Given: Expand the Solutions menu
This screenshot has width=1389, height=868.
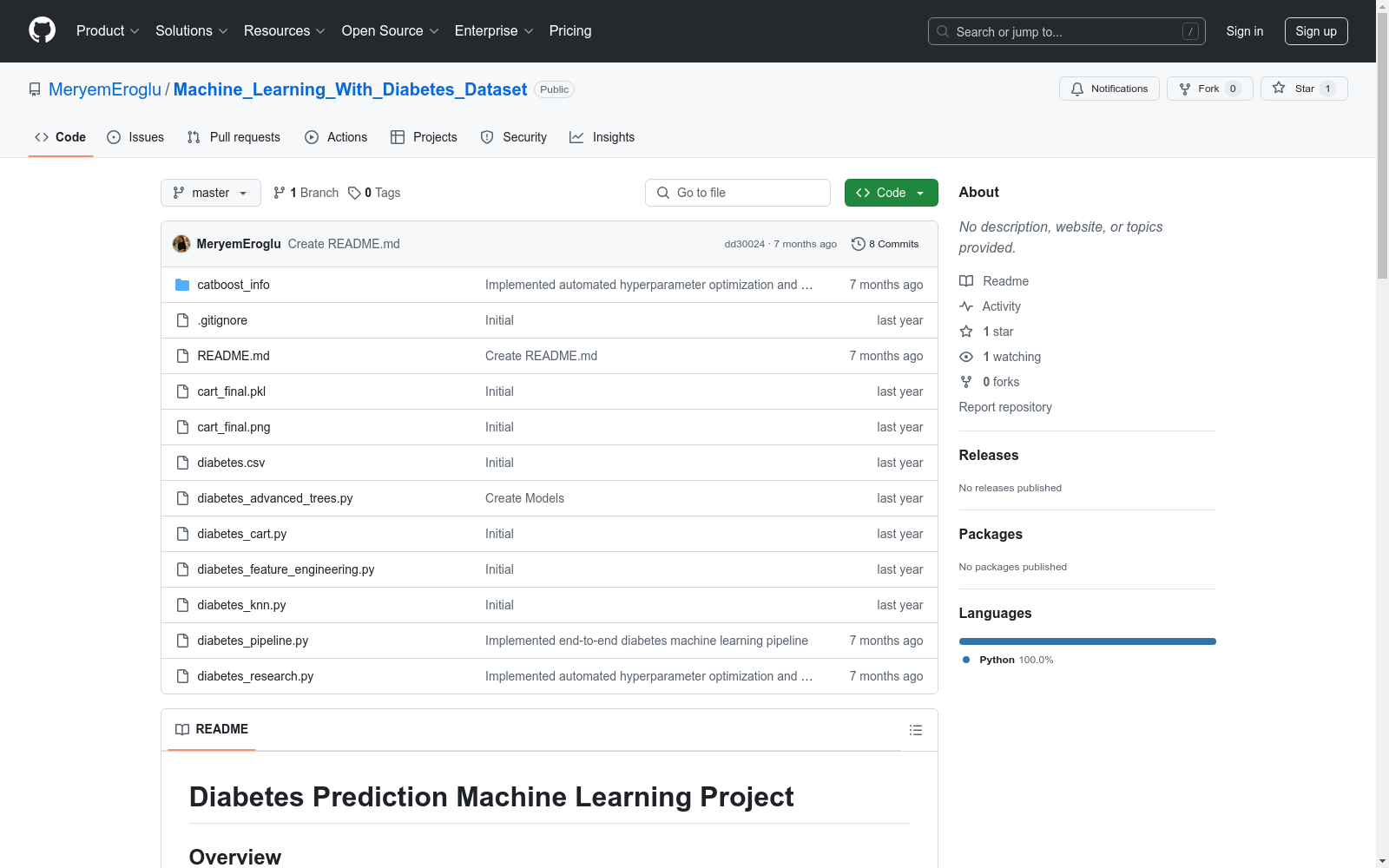Looking at the screenshot, I should (x=192, y=30).
